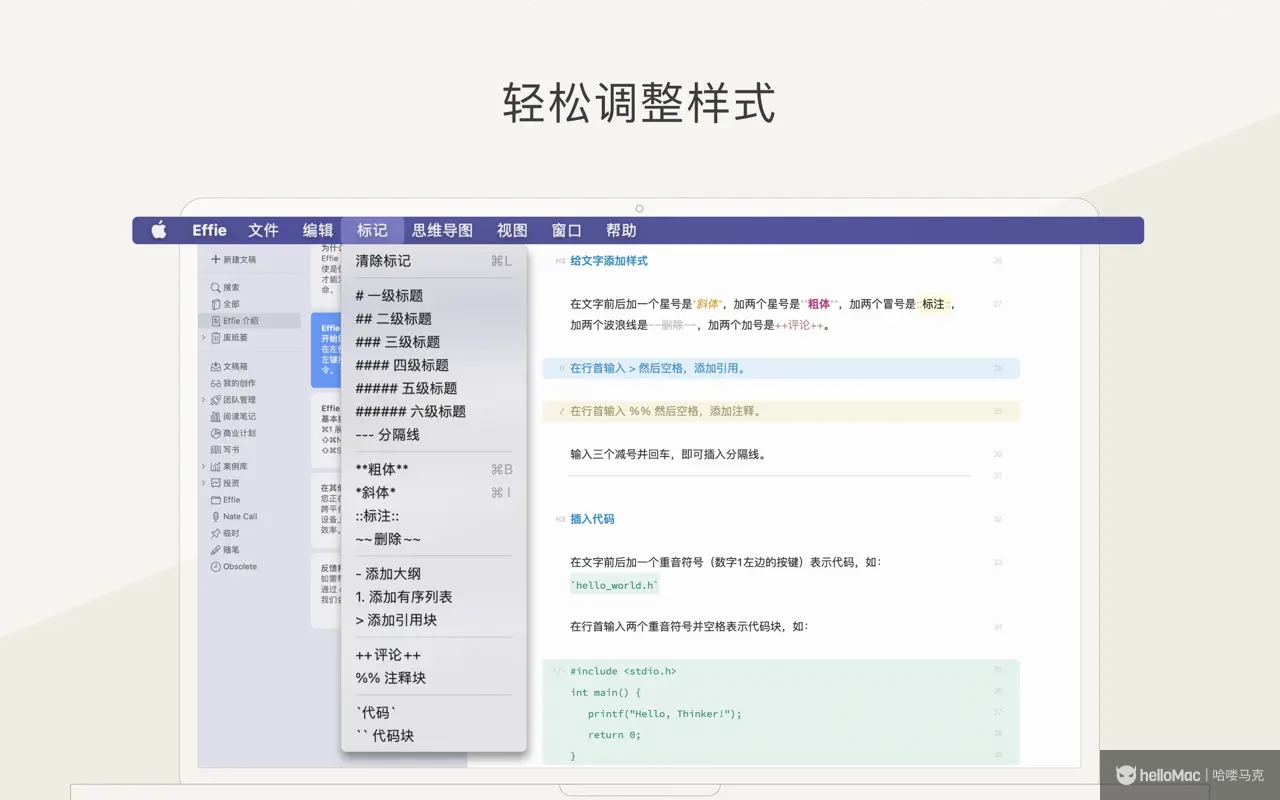Choose - 添加大纲 menu entry

[x=434, y=574]
